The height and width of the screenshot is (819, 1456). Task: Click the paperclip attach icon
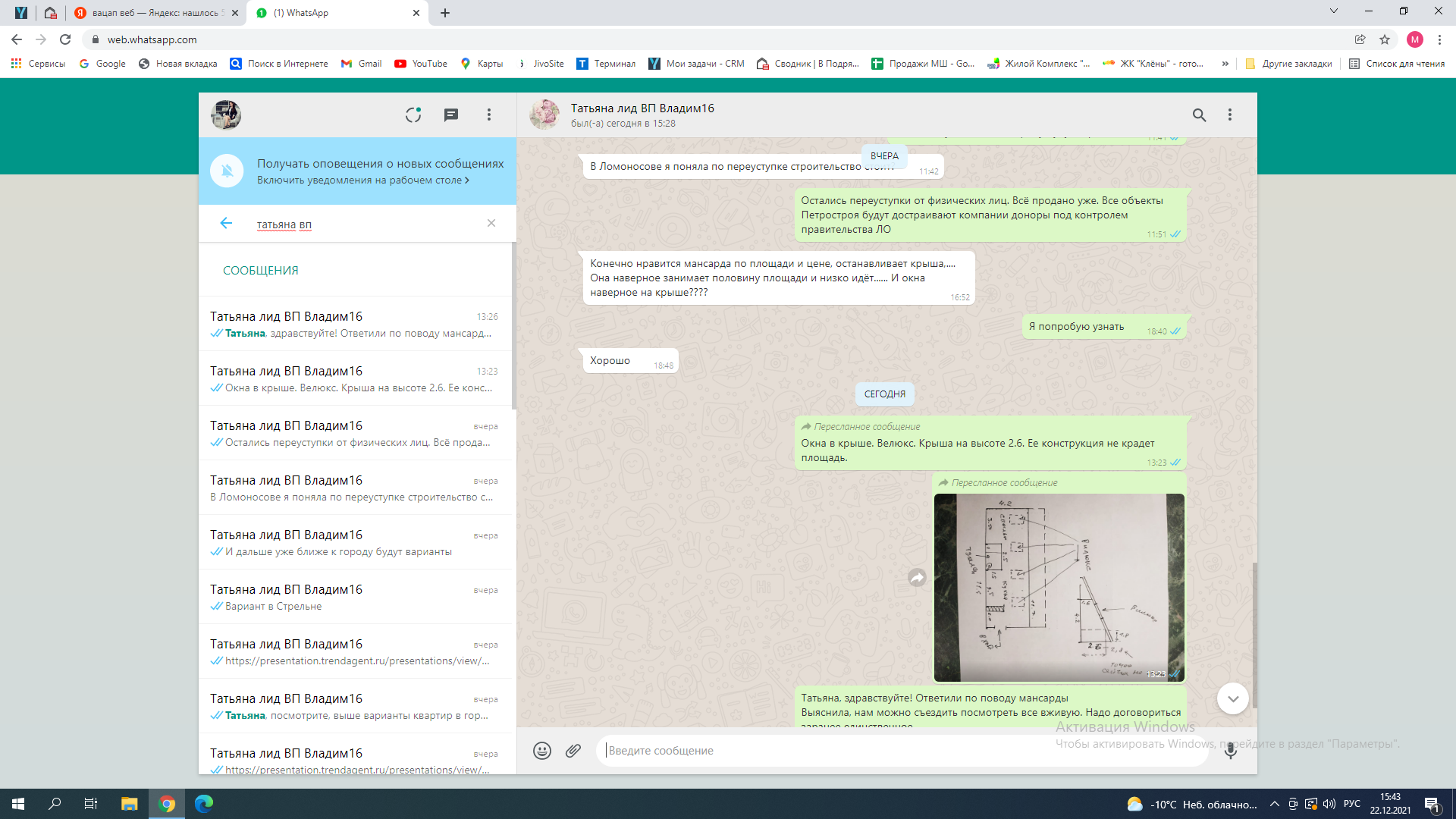(573, 751)
